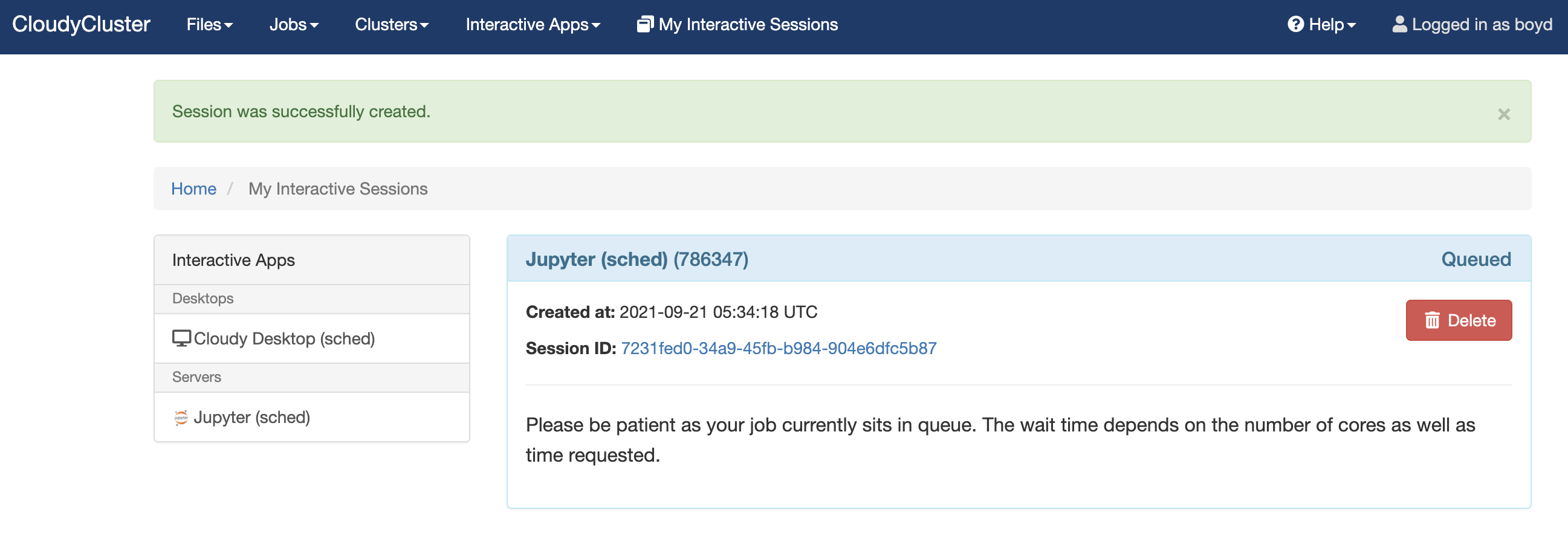Open the Help dropdown caret

(x=1352, y=25)
